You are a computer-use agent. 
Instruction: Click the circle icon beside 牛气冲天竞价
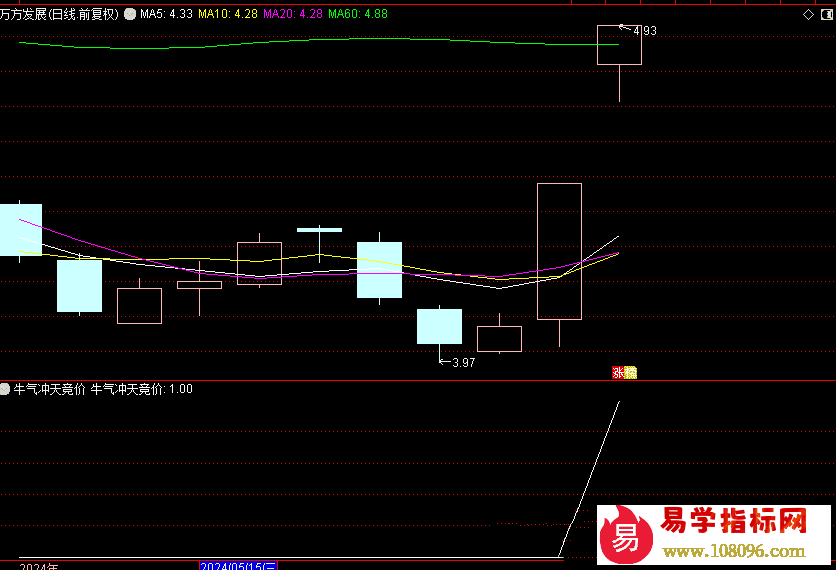(5, 389)
